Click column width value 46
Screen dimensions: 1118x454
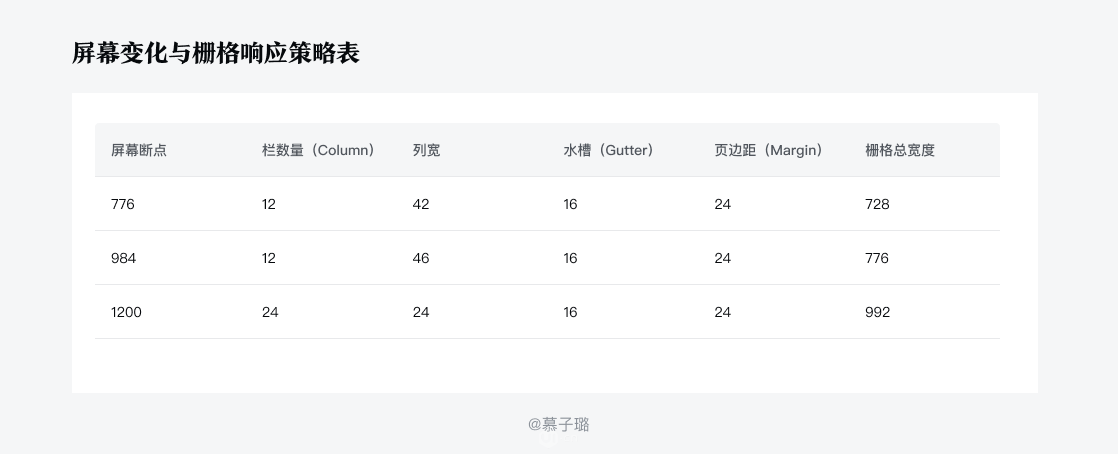pos(421,258)
